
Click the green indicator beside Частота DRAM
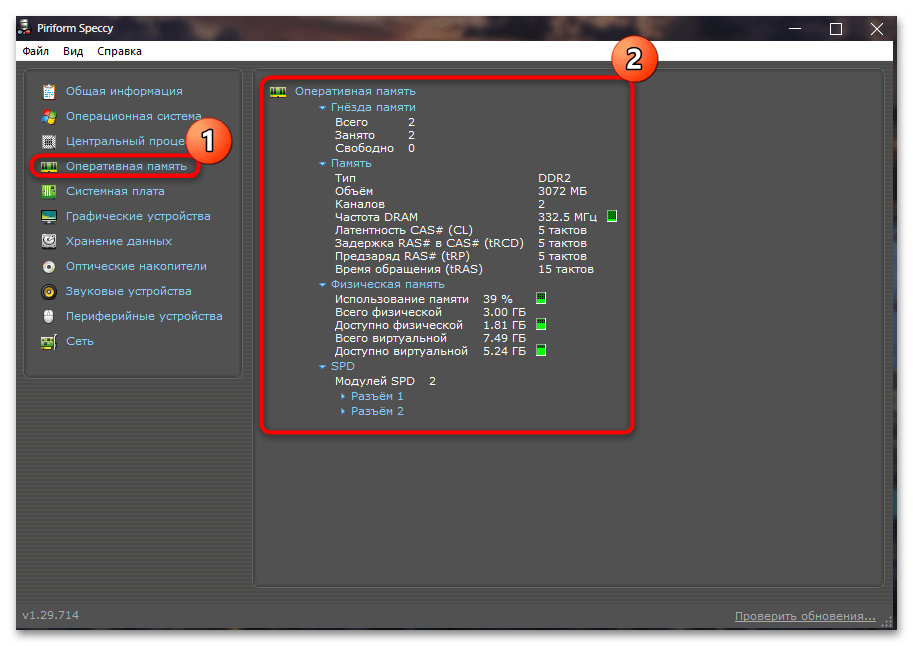612,216
